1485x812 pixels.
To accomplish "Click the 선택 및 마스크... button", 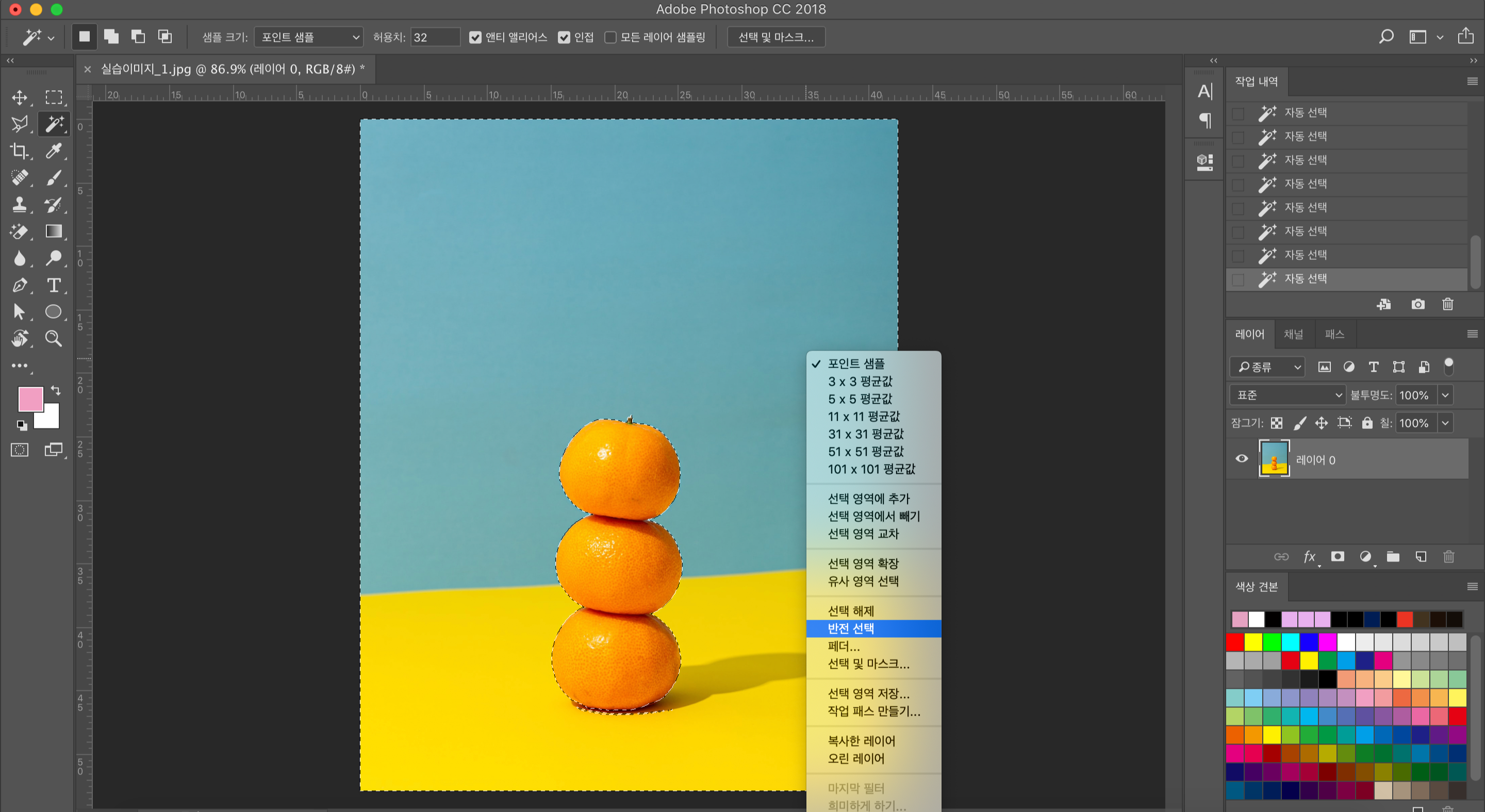I will pyautogui.click(x=776, y=38).
